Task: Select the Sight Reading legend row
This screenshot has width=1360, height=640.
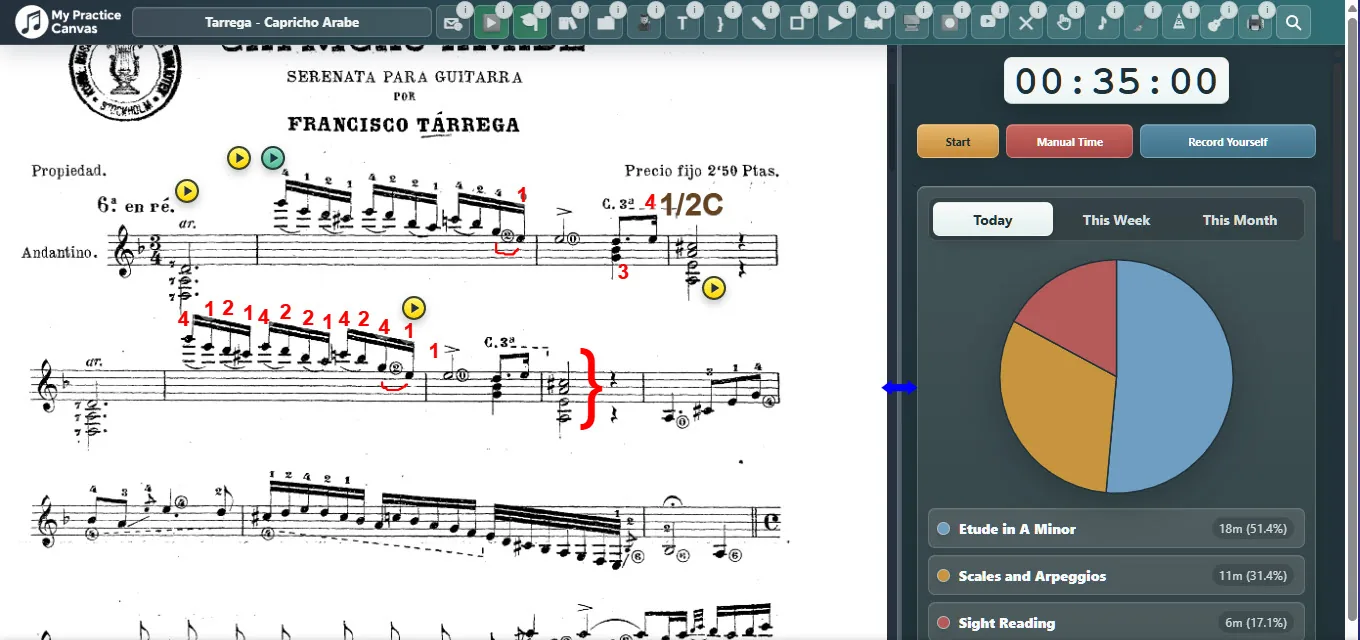Action: (x=1116, y=622)
